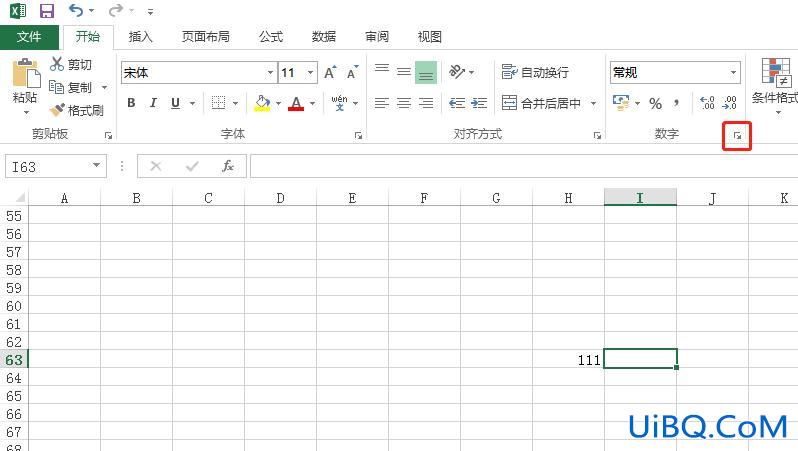
Task: Align text left
Action: [x=382, y=103]
